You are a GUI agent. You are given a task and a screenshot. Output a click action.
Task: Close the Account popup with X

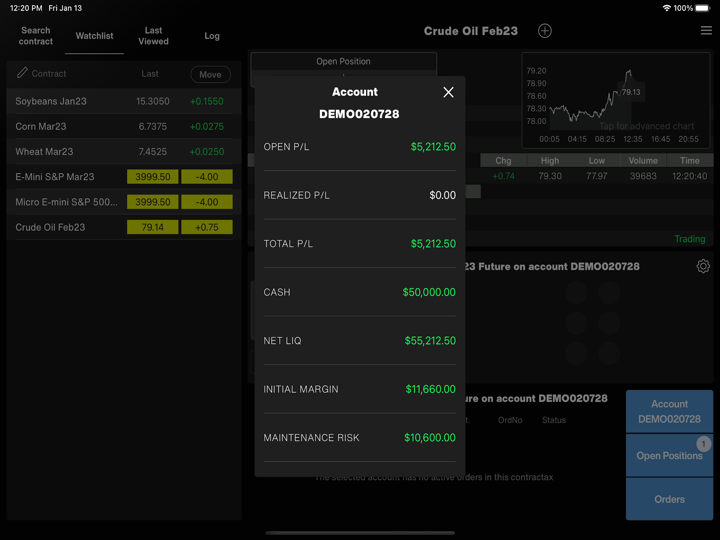click(448, 92)
